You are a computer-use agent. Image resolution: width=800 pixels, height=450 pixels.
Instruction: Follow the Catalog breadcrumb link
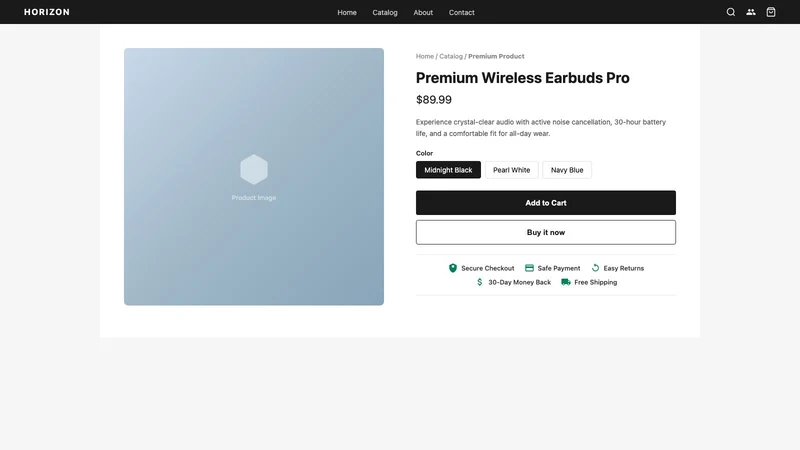[x=451, y=57]
